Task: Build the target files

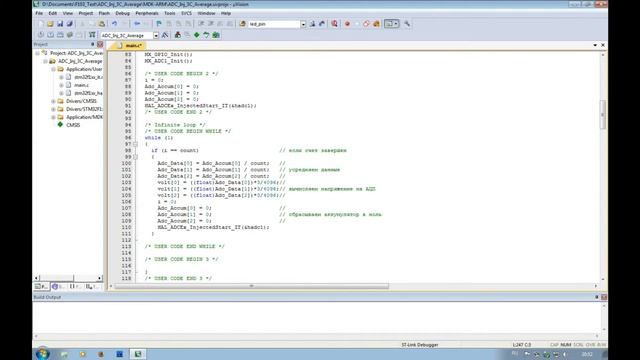Action: tap(50, 35)
